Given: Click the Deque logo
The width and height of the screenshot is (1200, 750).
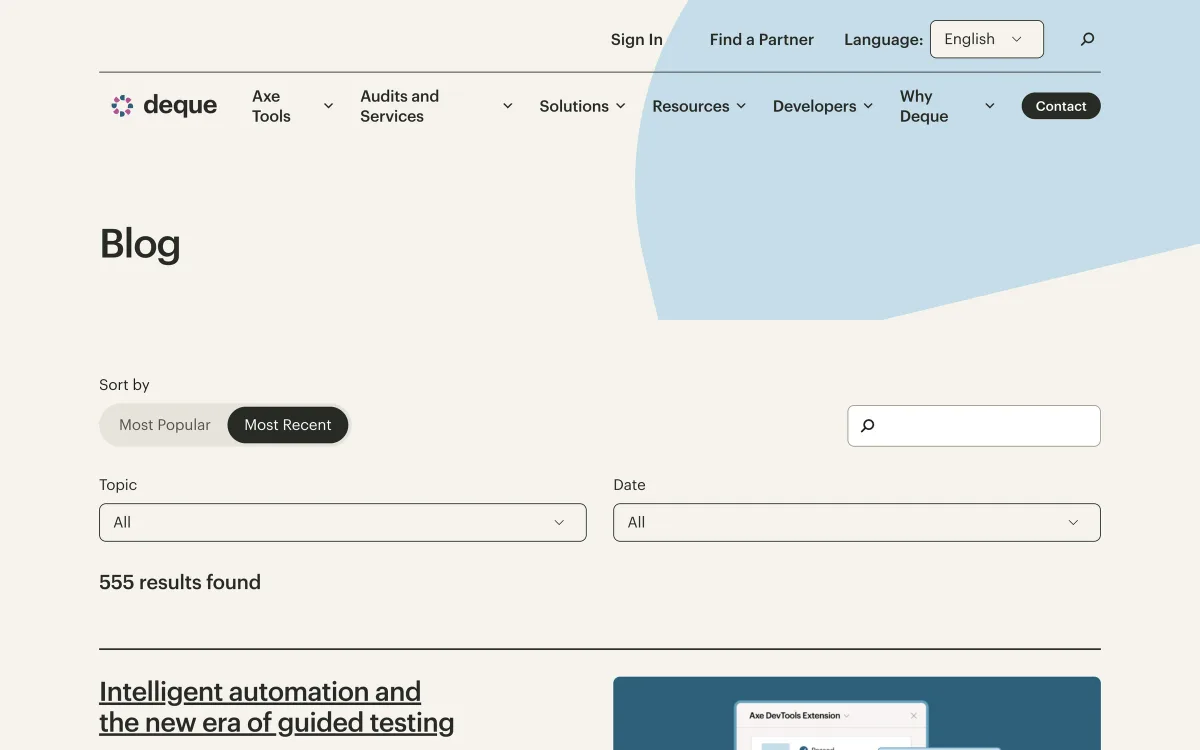Looking at the screenshot, I should (x=164, y=105).
